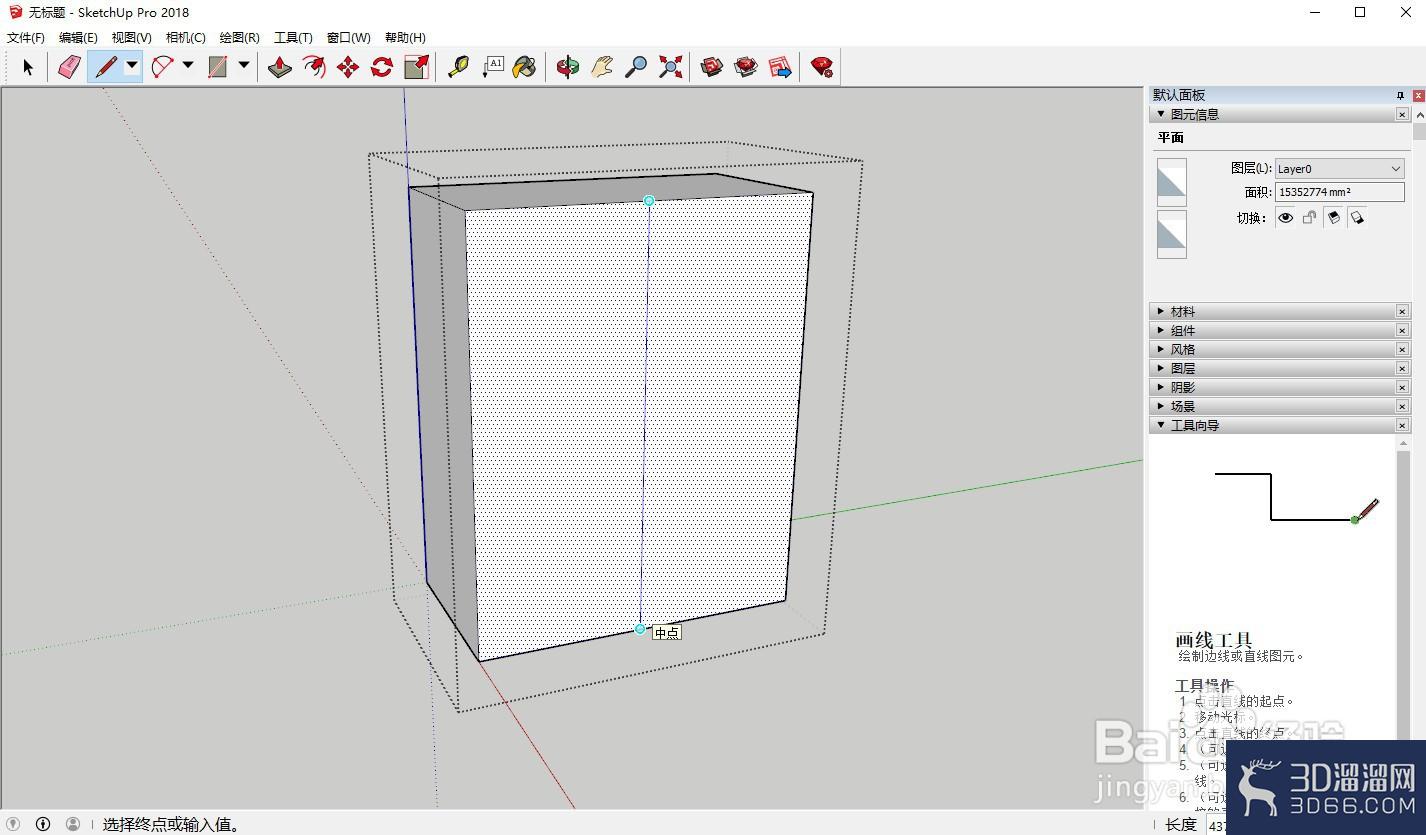Click the Zoom Extents tool
The height and width of the screenshot is (835, 1426).
pyautogui.click(x=671, y=67)
